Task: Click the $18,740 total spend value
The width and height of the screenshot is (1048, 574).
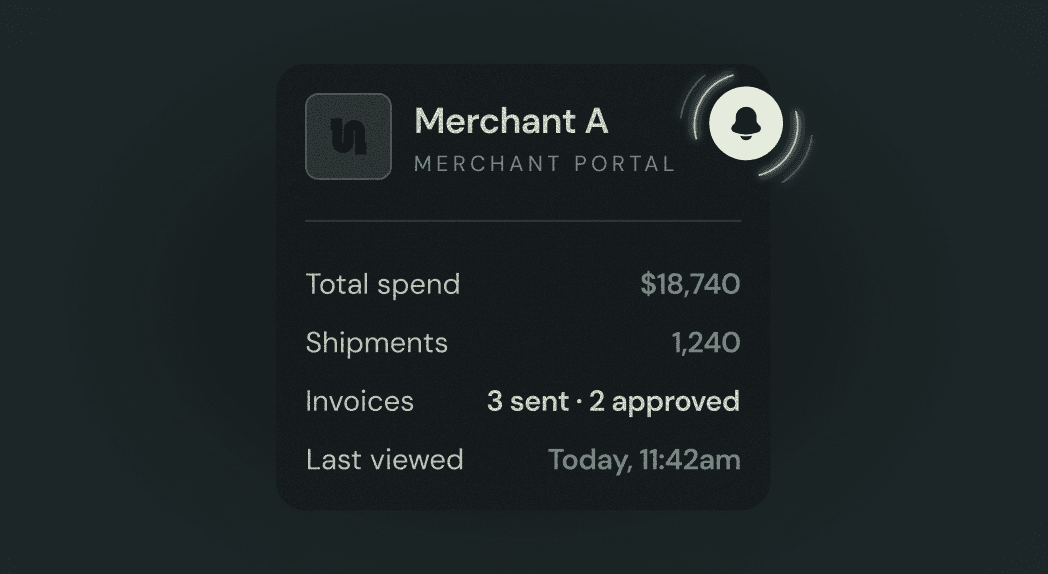Action: tap(690, 284)
